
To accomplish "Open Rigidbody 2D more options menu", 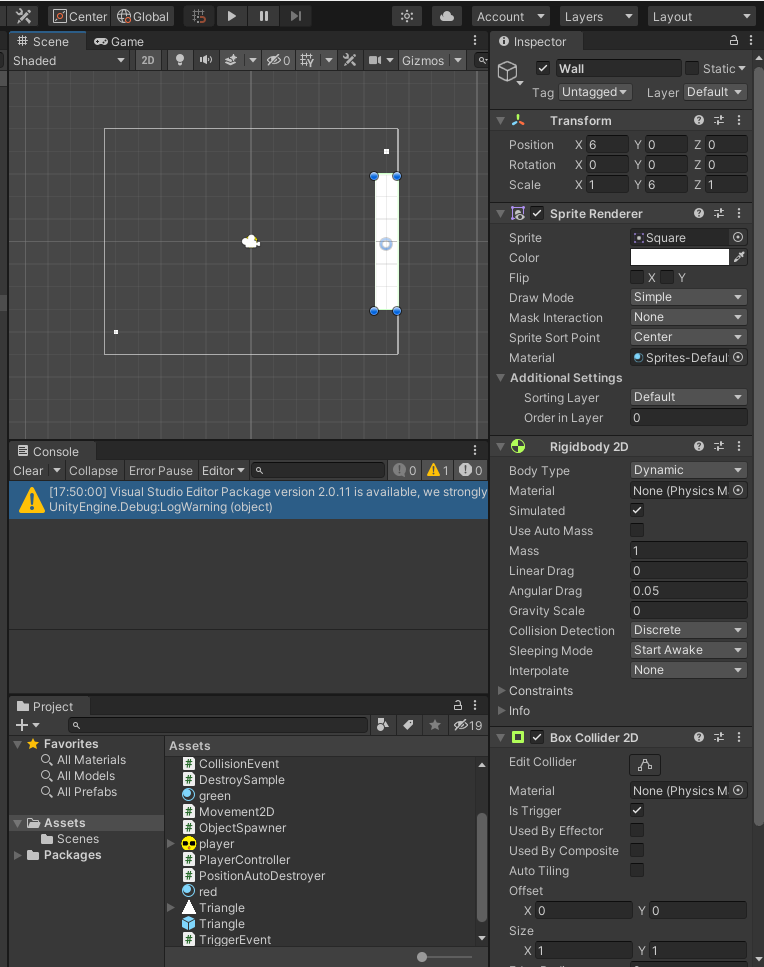I will [x=739, y=446].
